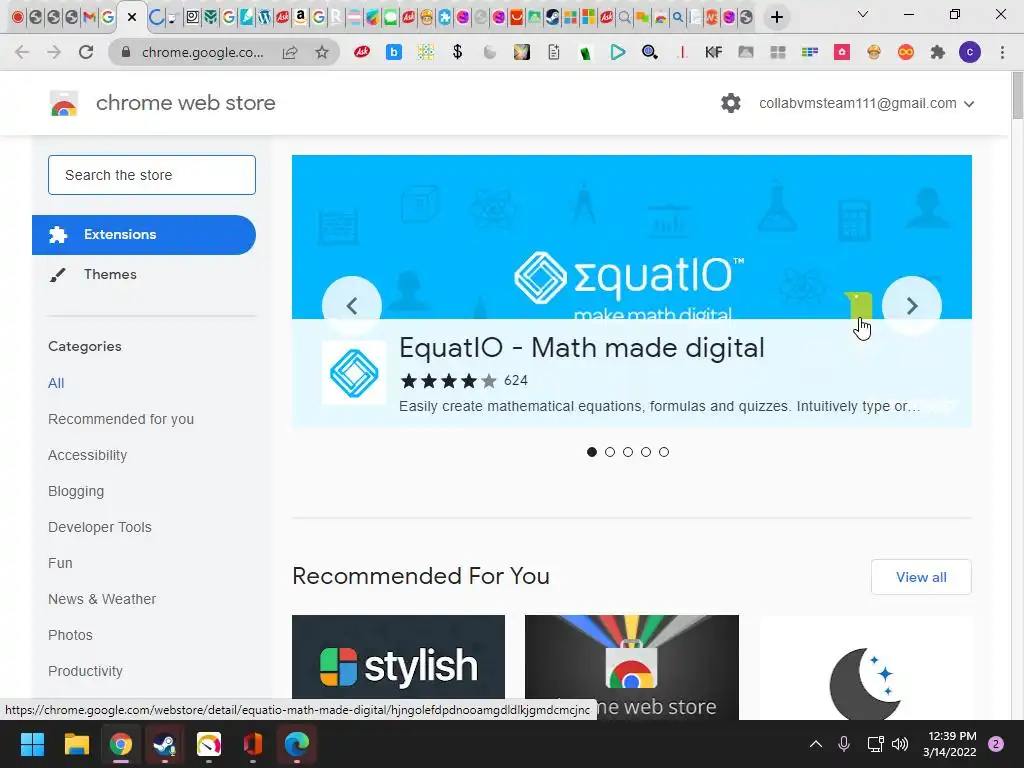Open the pink home extension icon
Viewport: 1024px width, 768px height.
pos(842,52)
